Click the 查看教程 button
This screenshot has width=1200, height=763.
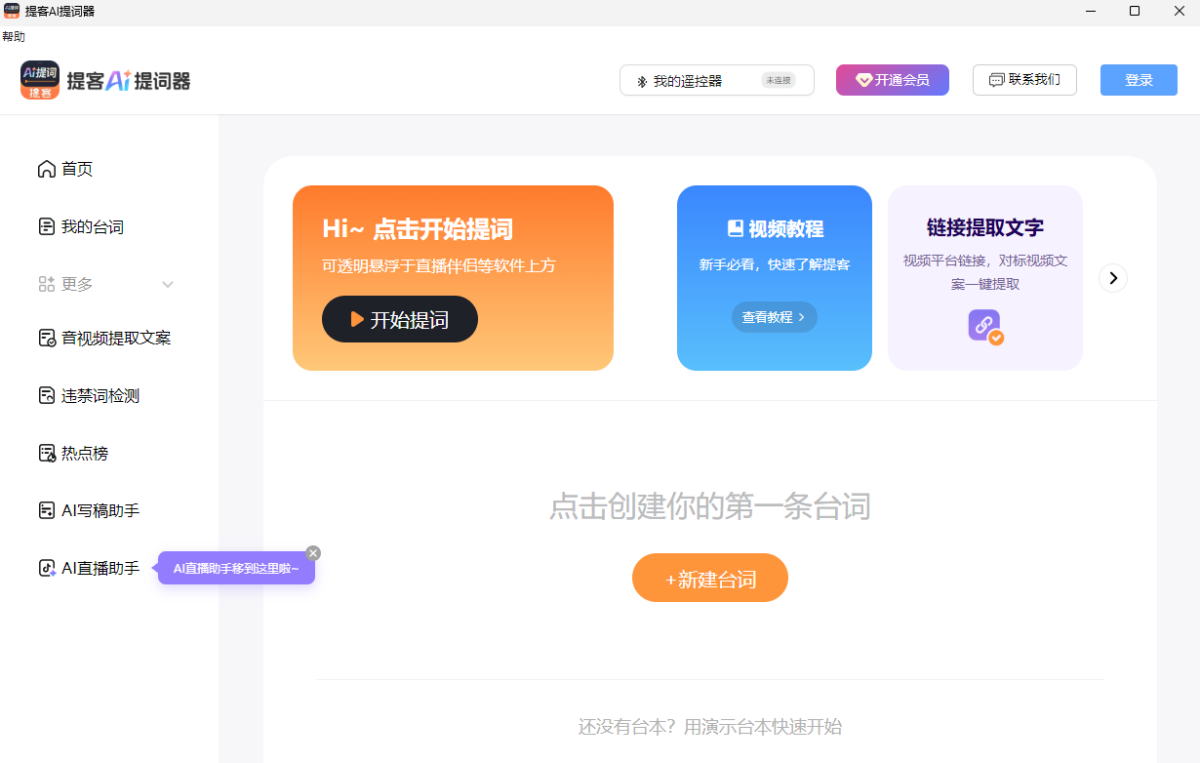click(774, 317)
